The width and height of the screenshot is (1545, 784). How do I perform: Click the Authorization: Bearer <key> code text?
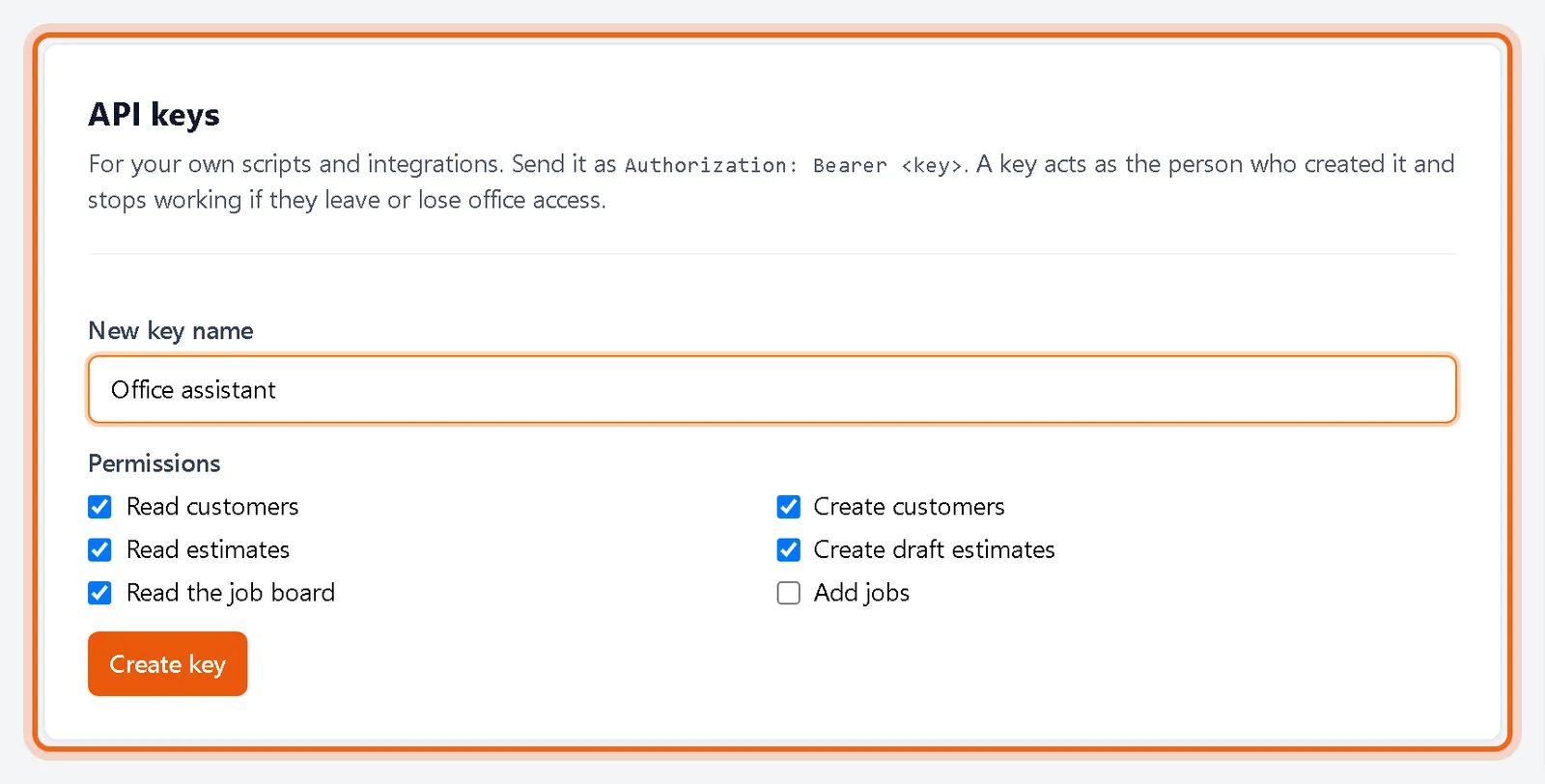pyautogui.click(x=794, y=165)
